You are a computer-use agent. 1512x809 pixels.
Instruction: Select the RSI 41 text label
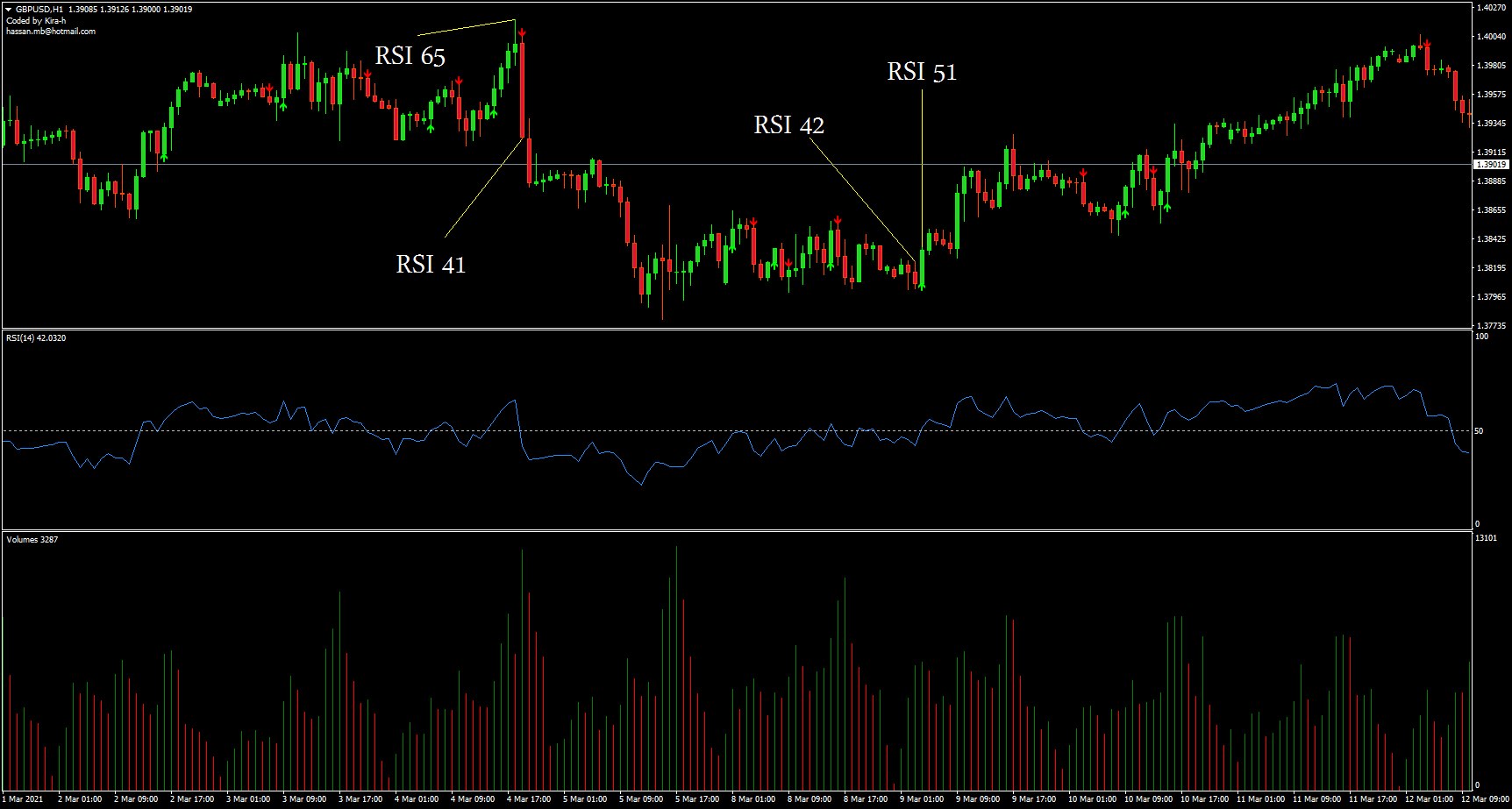(430, 265)
